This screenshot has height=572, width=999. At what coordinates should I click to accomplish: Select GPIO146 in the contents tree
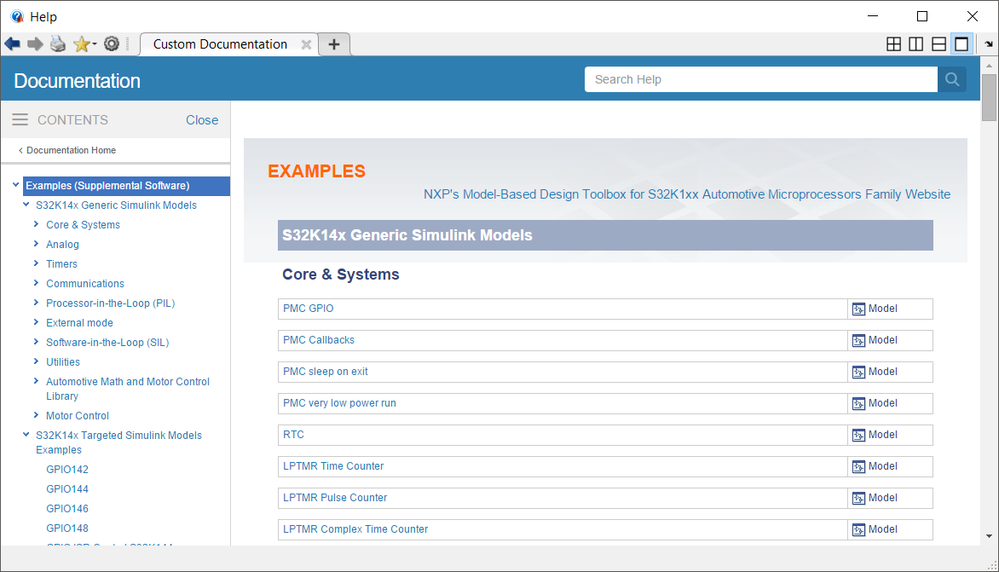(x=67, y=509)
